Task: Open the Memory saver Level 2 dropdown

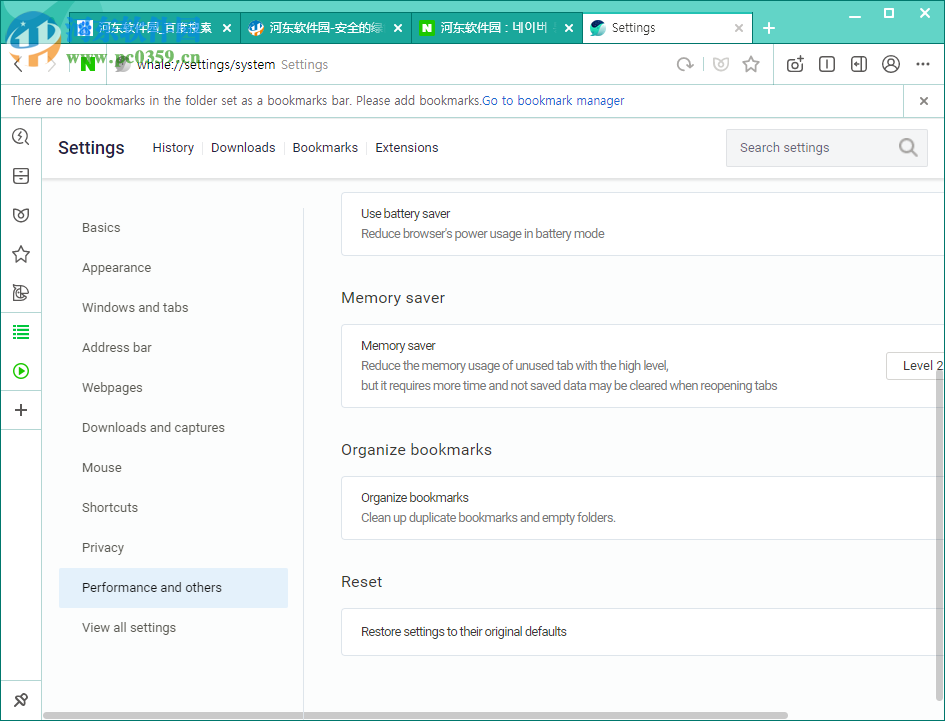Action: click(915, 366)
